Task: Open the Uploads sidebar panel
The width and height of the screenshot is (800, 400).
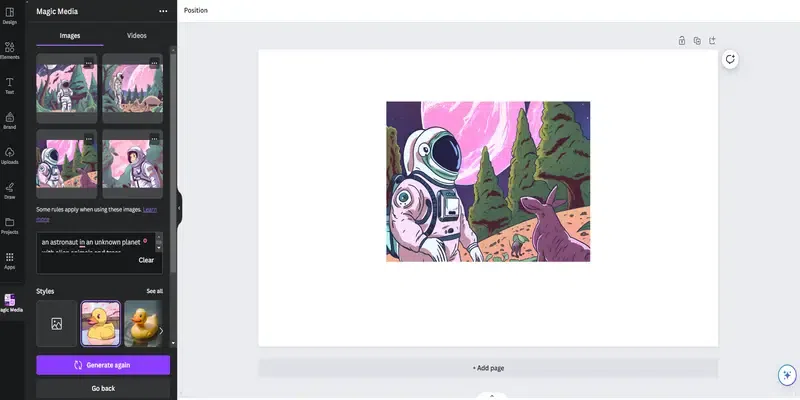Action: (x=10, y=156)
